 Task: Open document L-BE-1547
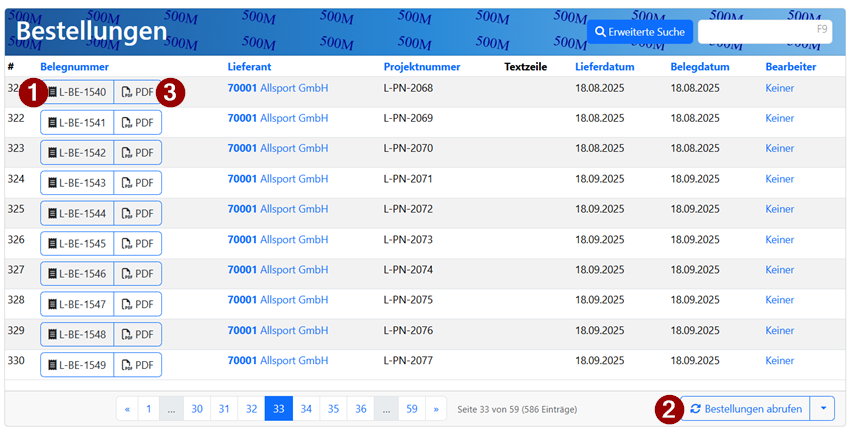point(77,304)
